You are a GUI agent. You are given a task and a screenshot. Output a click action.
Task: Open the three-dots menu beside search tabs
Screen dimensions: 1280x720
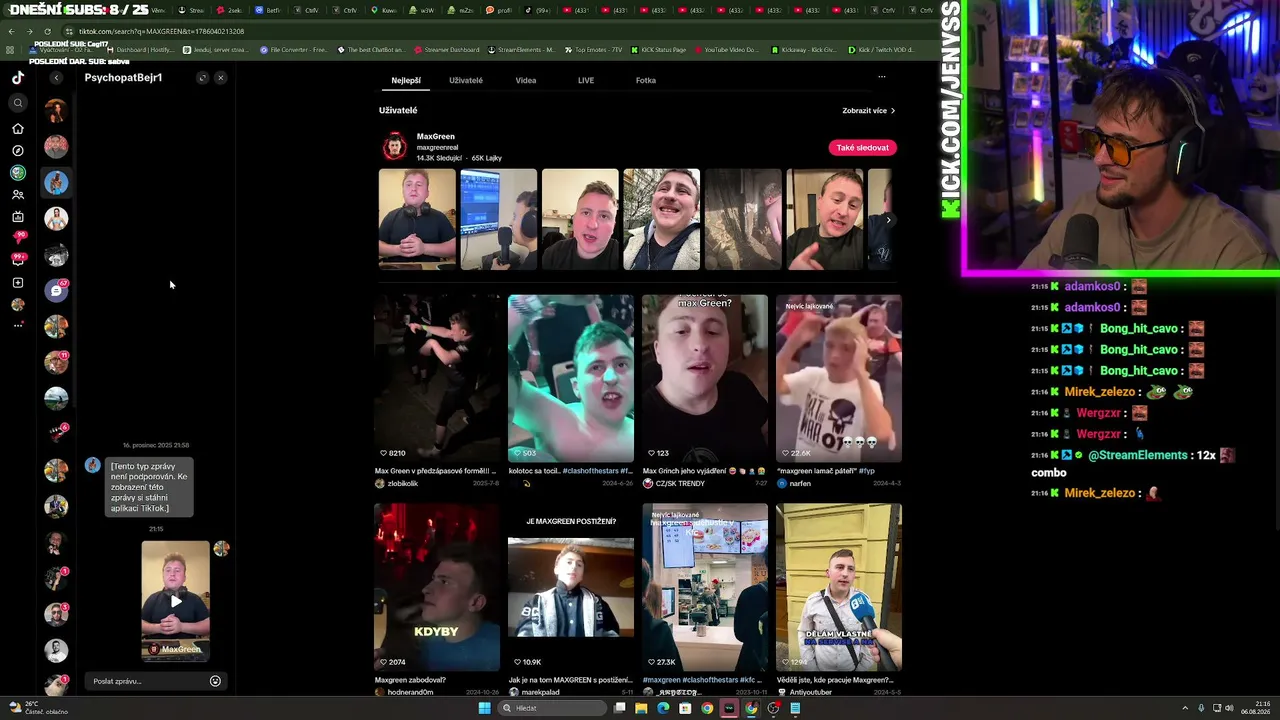tap(881, 77)
